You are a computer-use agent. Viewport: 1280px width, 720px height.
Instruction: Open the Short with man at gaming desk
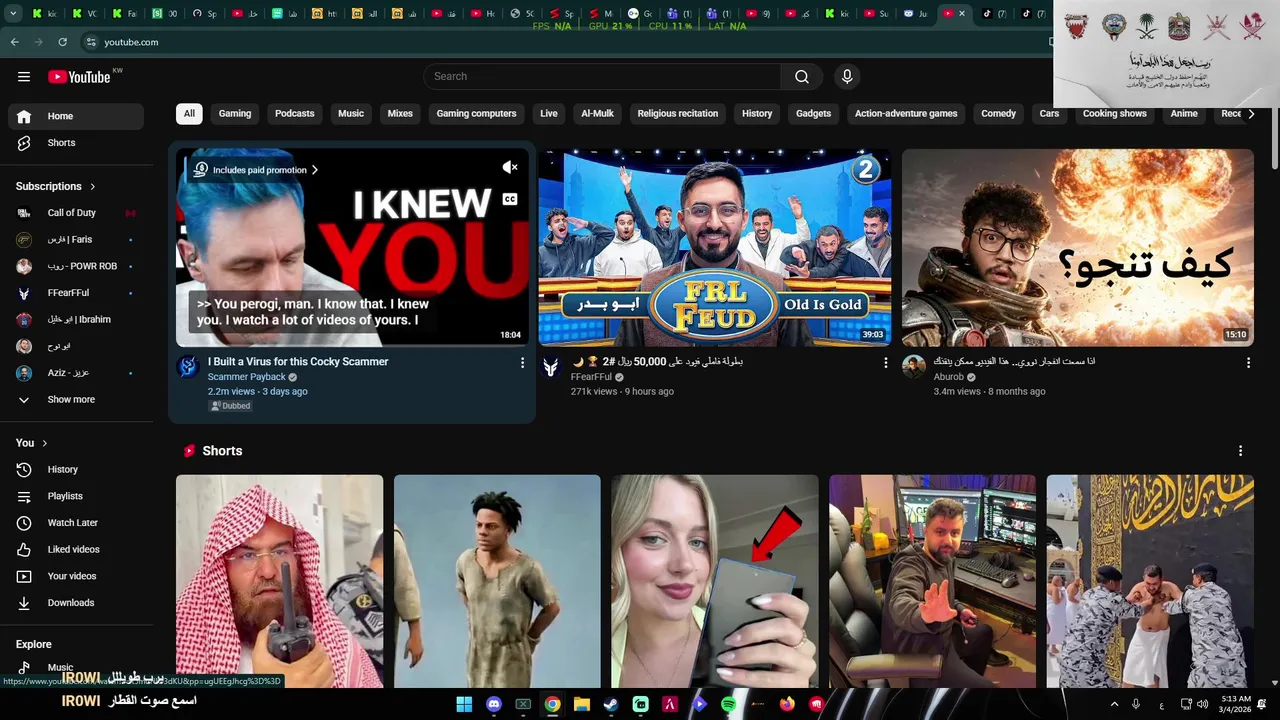pos(932,581)
